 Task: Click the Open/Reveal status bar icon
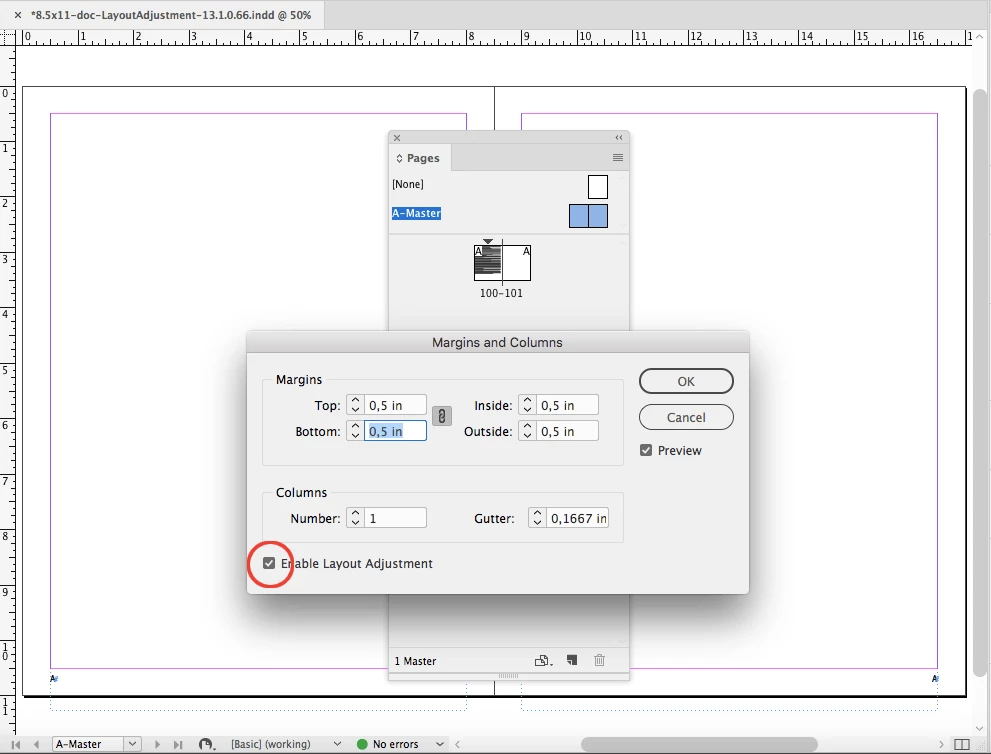point(207,745)
